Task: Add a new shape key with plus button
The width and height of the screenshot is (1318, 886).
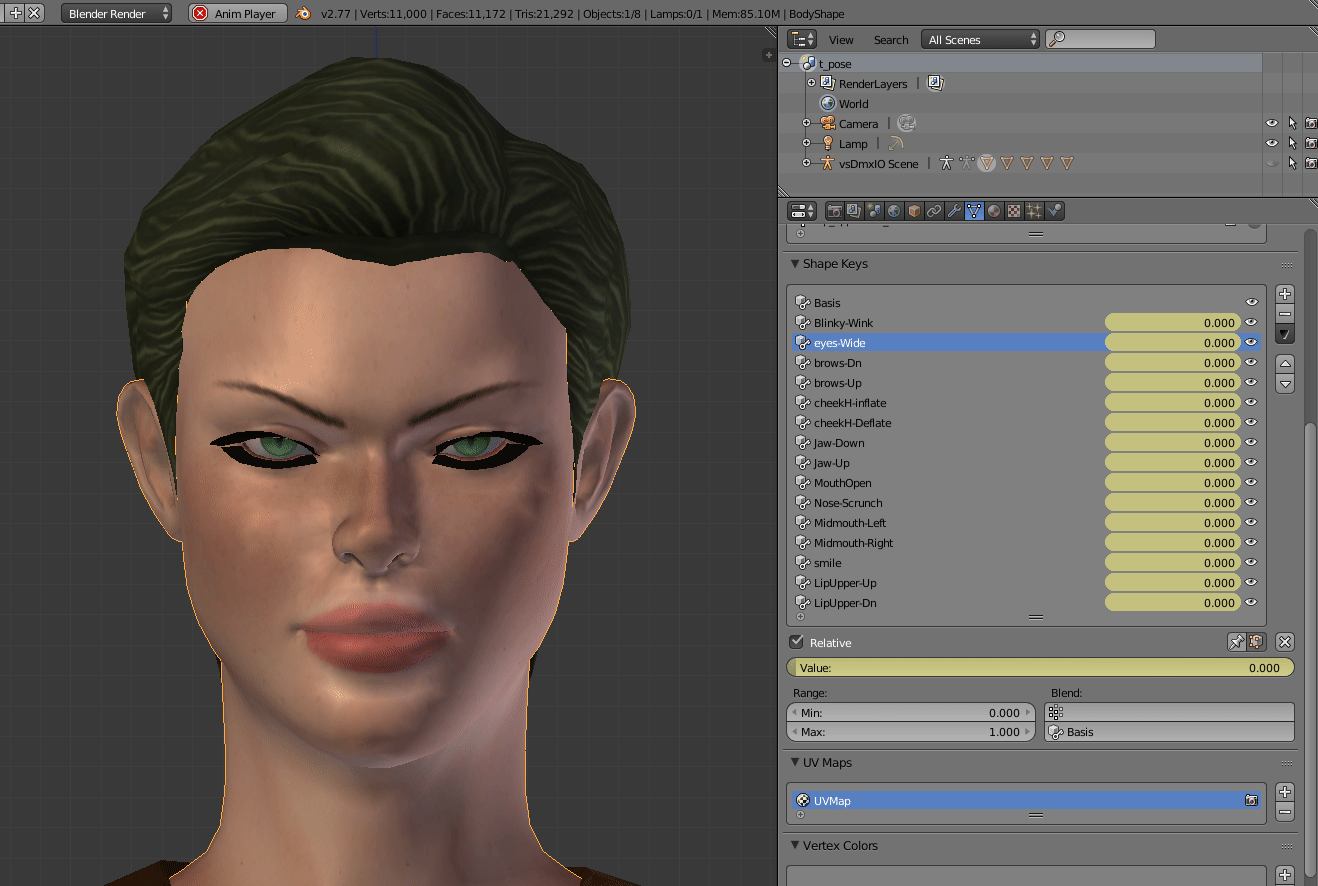Action: click(1285, 294)
